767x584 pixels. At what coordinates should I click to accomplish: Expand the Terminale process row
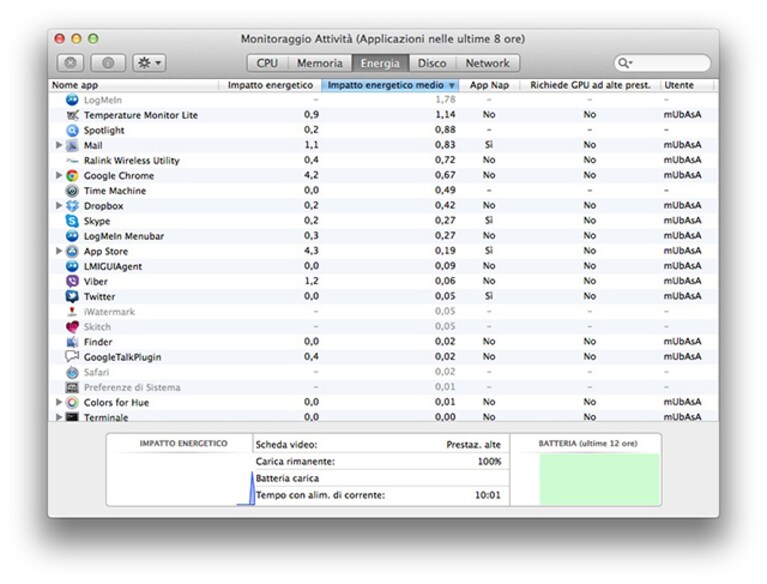pos(59,417)
